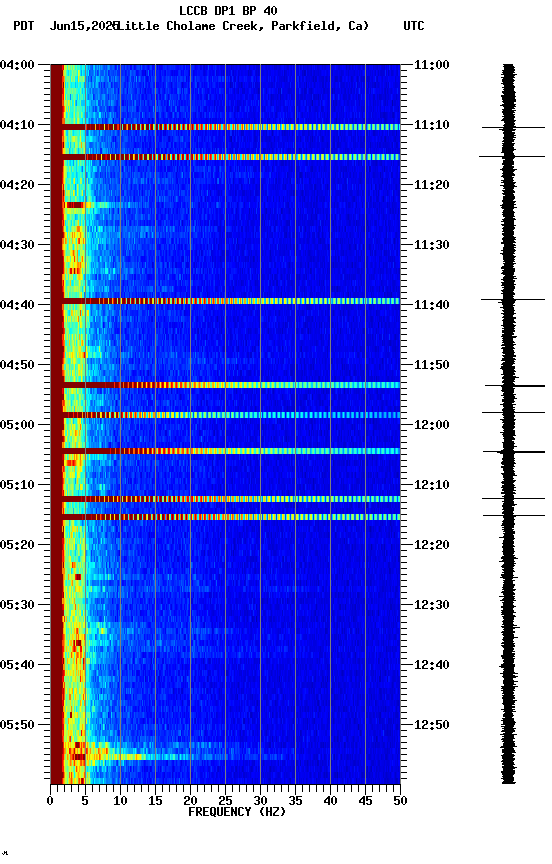Viewport: 552px width, 864px height.
Task: Click the 30 Hz frequency tick label
Action: (x=260, y=801)
